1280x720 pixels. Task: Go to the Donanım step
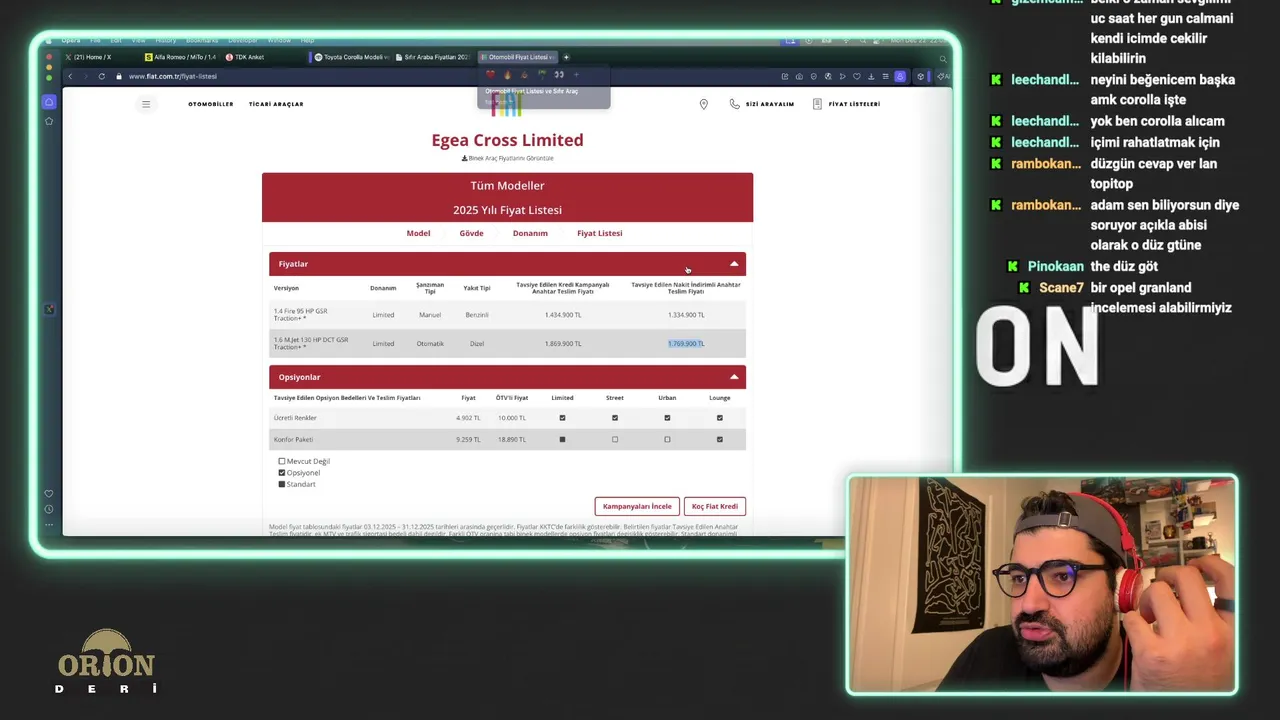tap(530, 233)
